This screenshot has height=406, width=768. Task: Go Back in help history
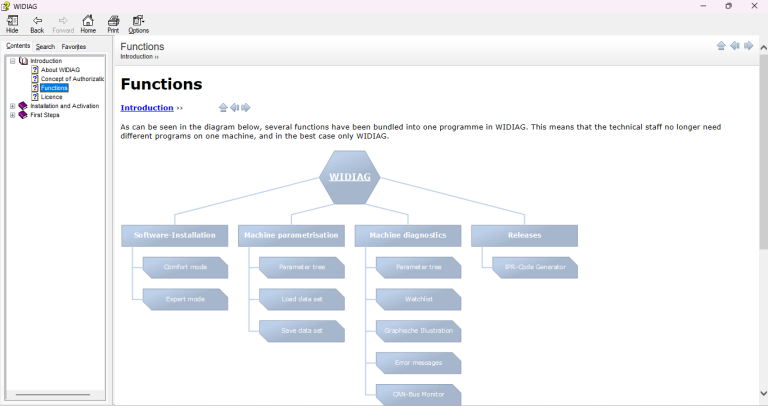click(37, 24)
